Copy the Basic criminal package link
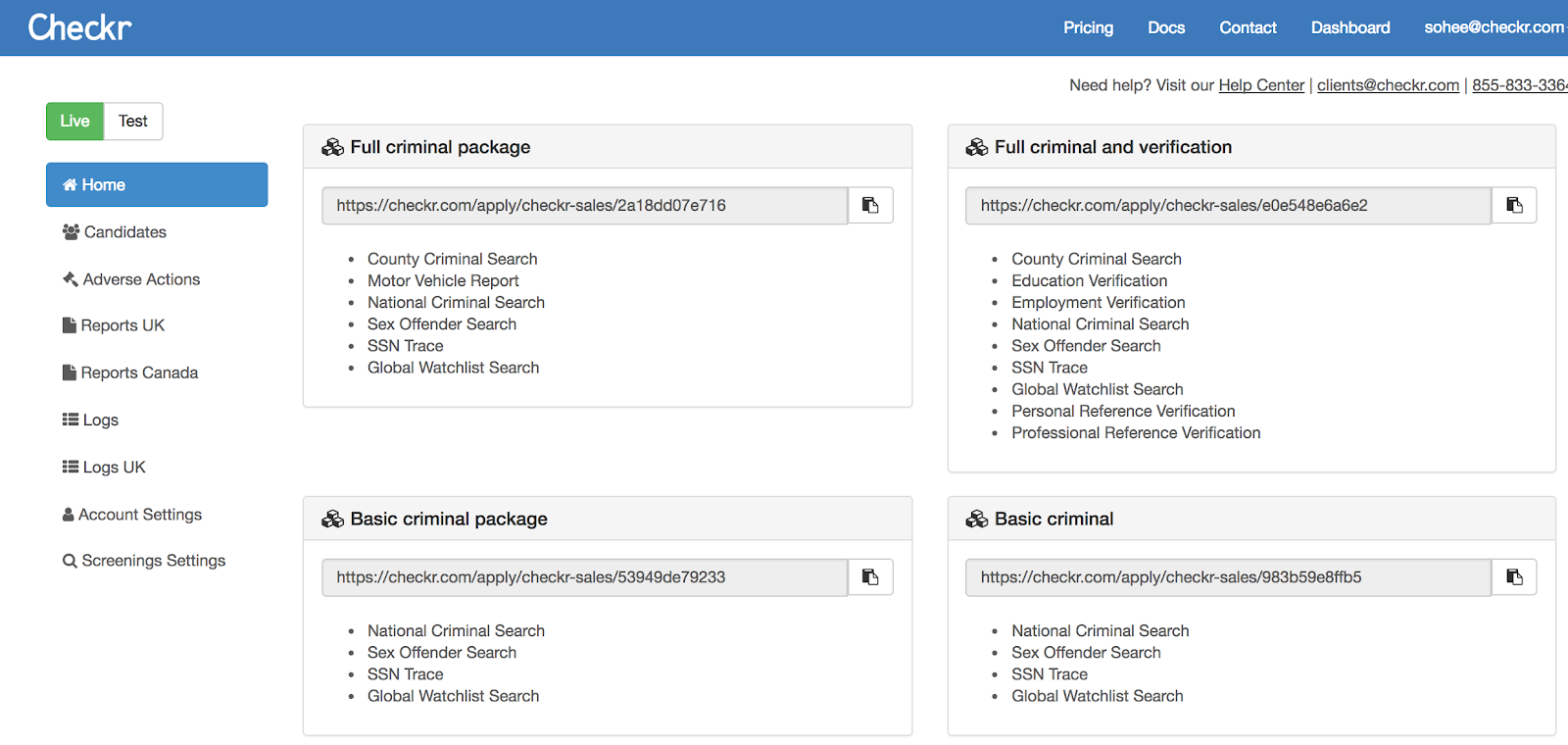 [870, 577]
